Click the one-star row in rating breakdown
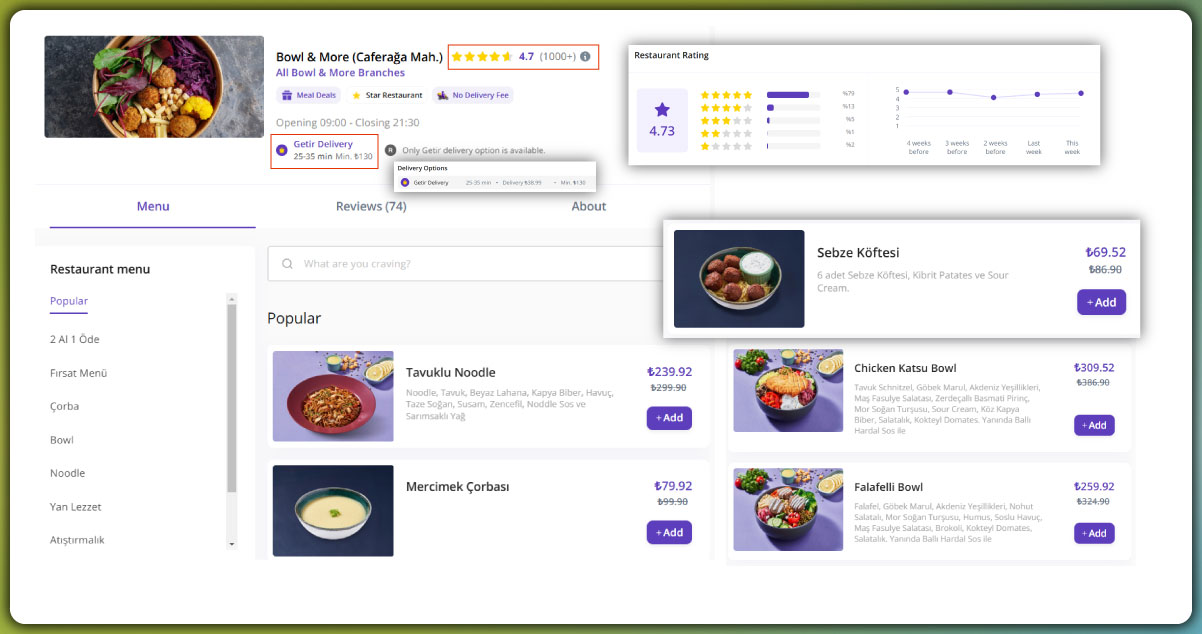1202x634 pixels. [x=777, y=146]
